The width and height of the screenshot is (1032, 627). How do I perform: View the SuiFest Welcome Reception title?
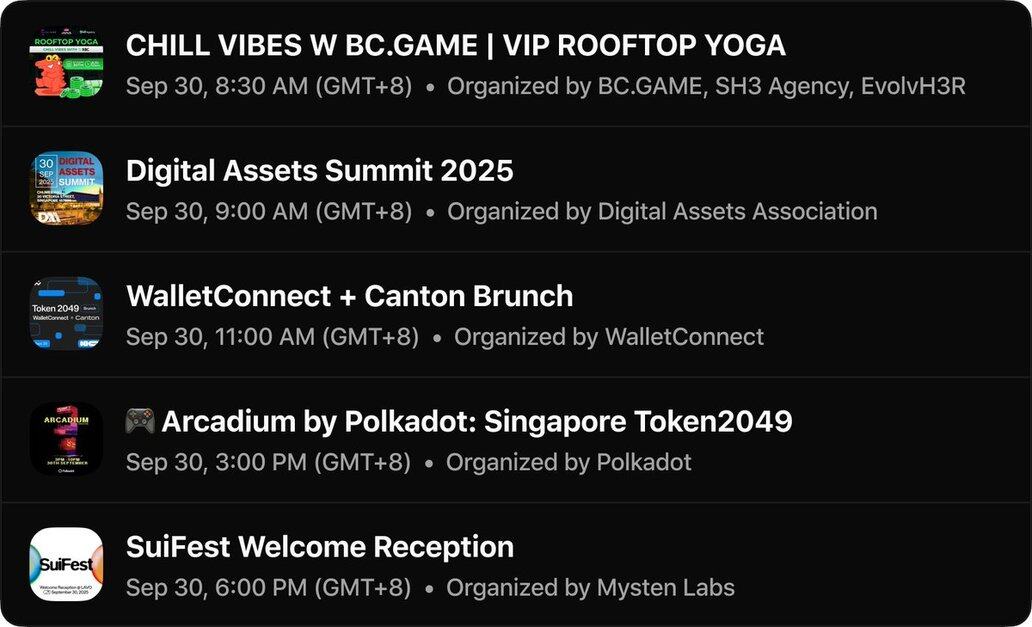point(320,547)
